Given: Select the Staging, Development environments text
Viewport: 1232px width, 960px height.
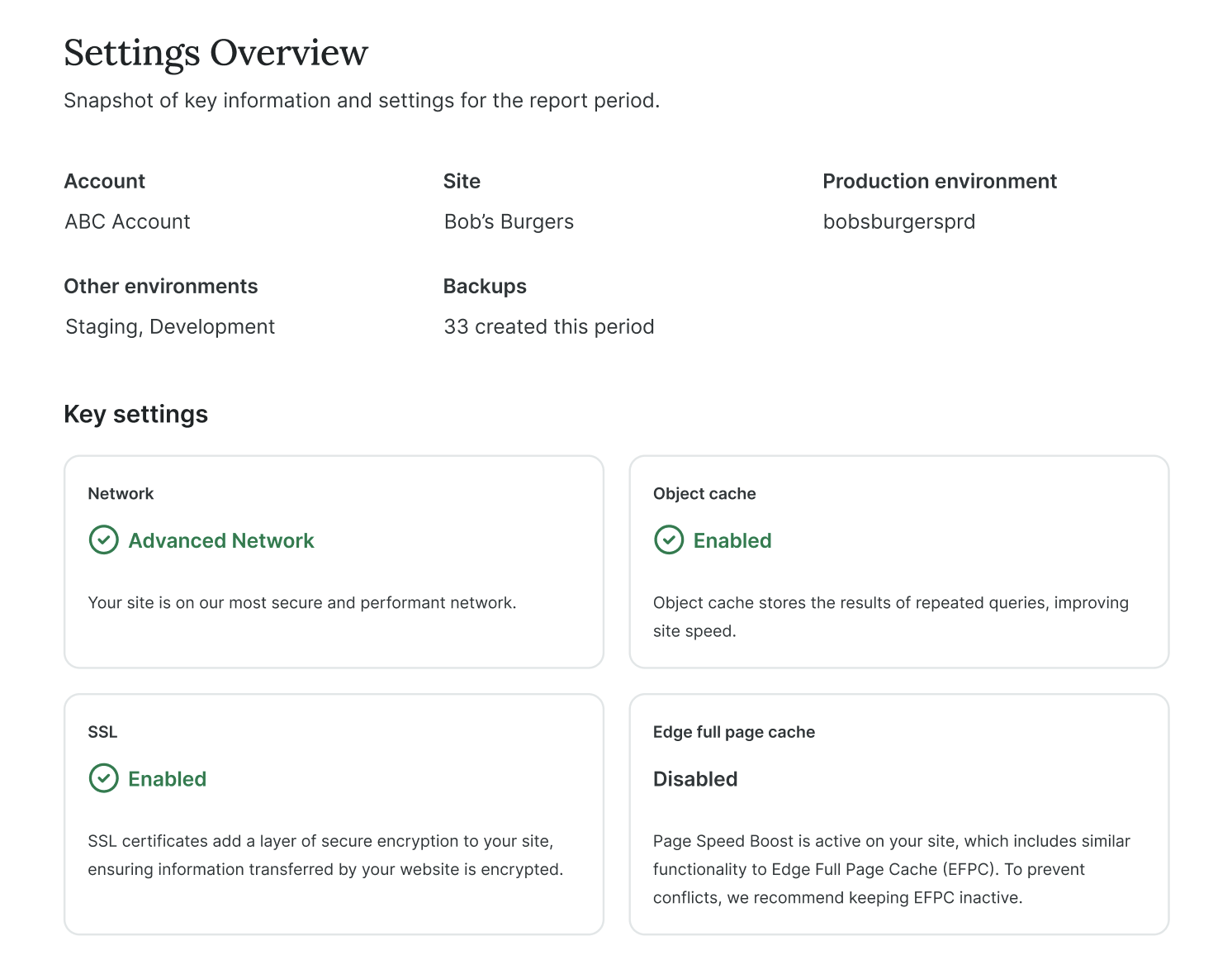Looking at the screenshot, I should 170,326.
